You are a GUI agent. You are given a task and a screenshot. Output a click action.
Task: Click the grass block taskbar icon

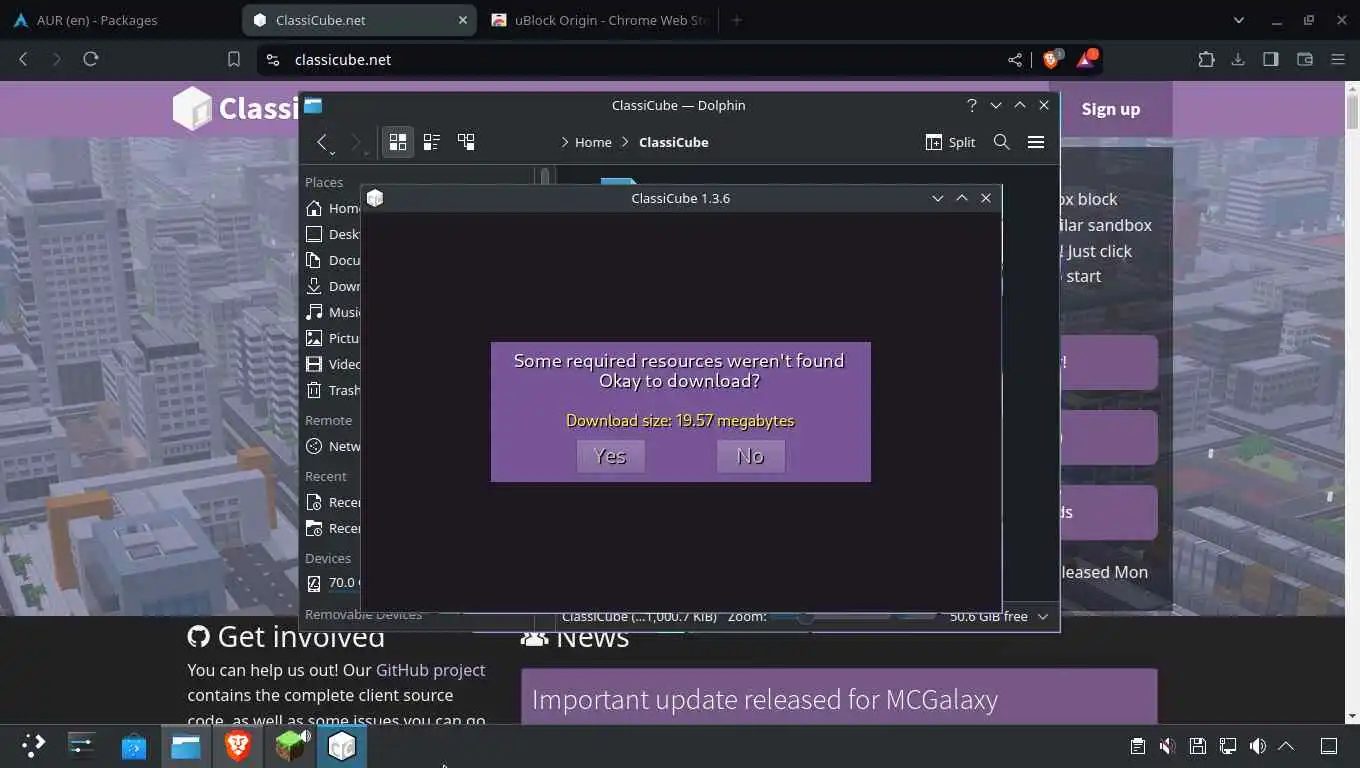[x=290, y=745]
